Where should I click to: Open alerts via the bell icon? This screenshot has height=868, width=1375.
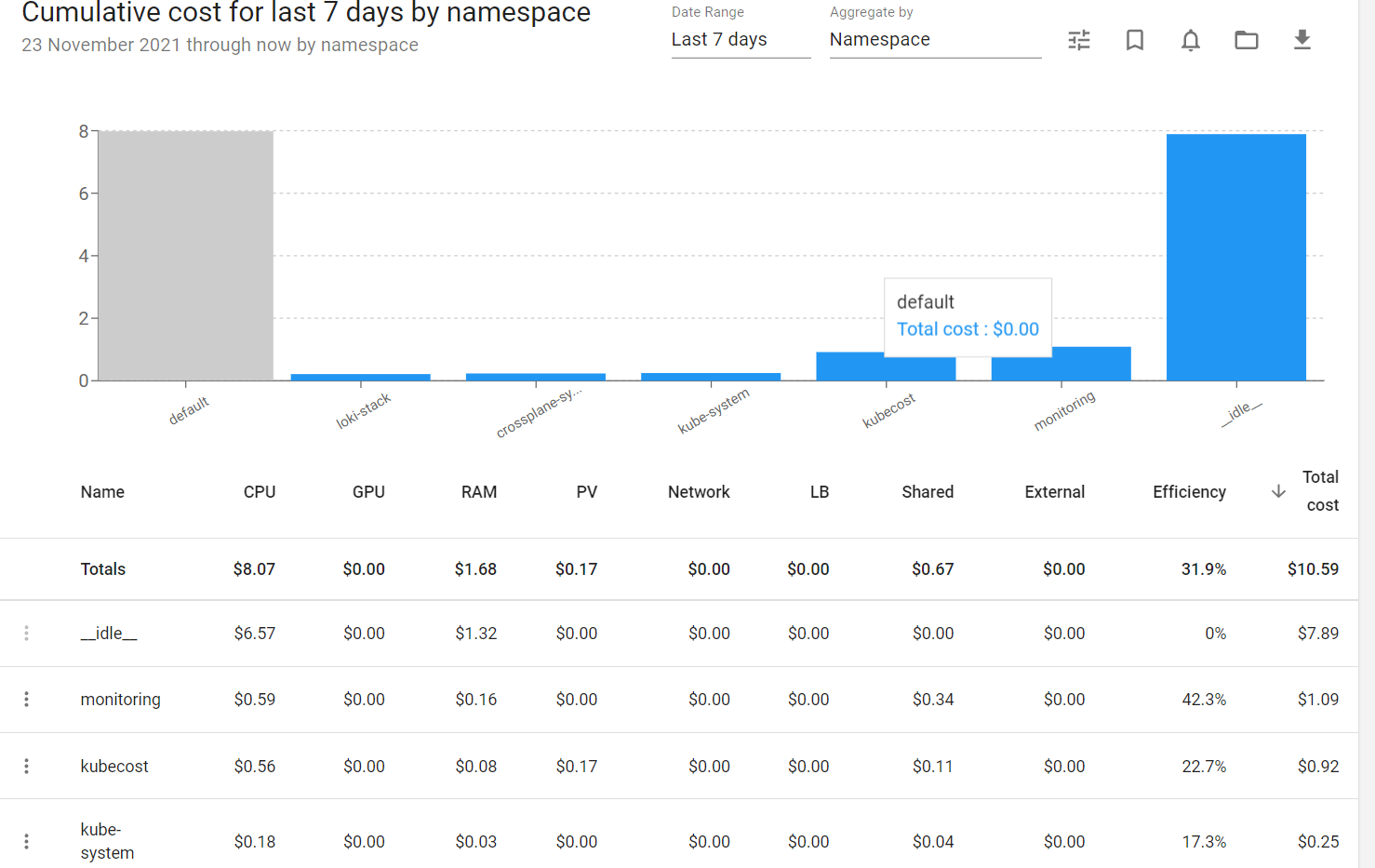(1191, 40)
